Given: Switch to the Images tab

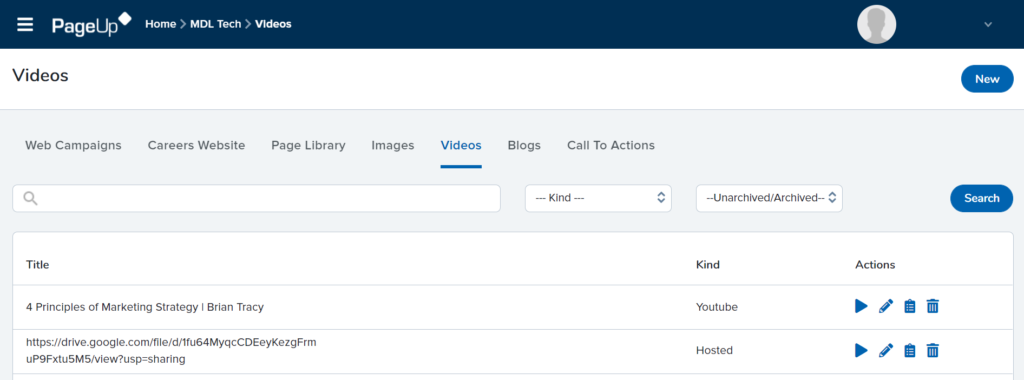Looking at the screenshot, I should [x=392, y=145].
